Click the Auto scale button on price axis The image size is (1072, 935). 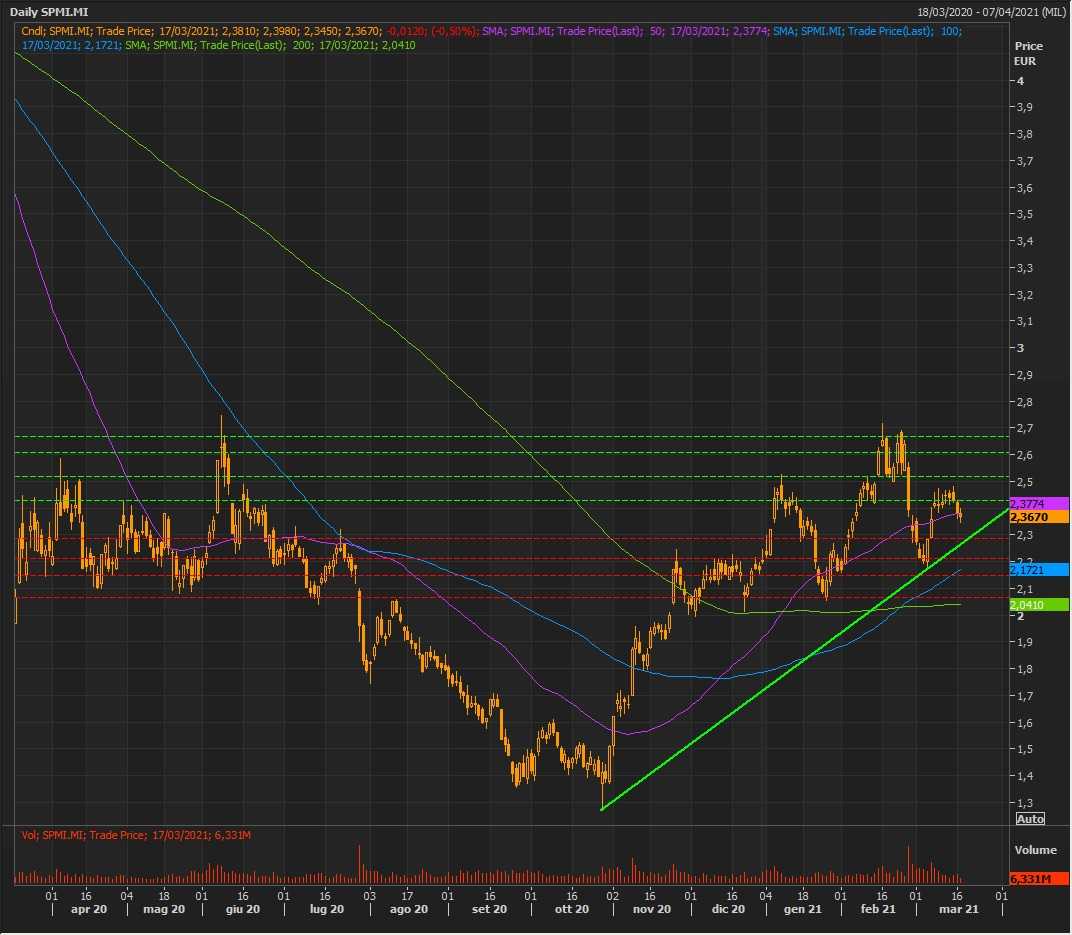(x=1029, y=819)
